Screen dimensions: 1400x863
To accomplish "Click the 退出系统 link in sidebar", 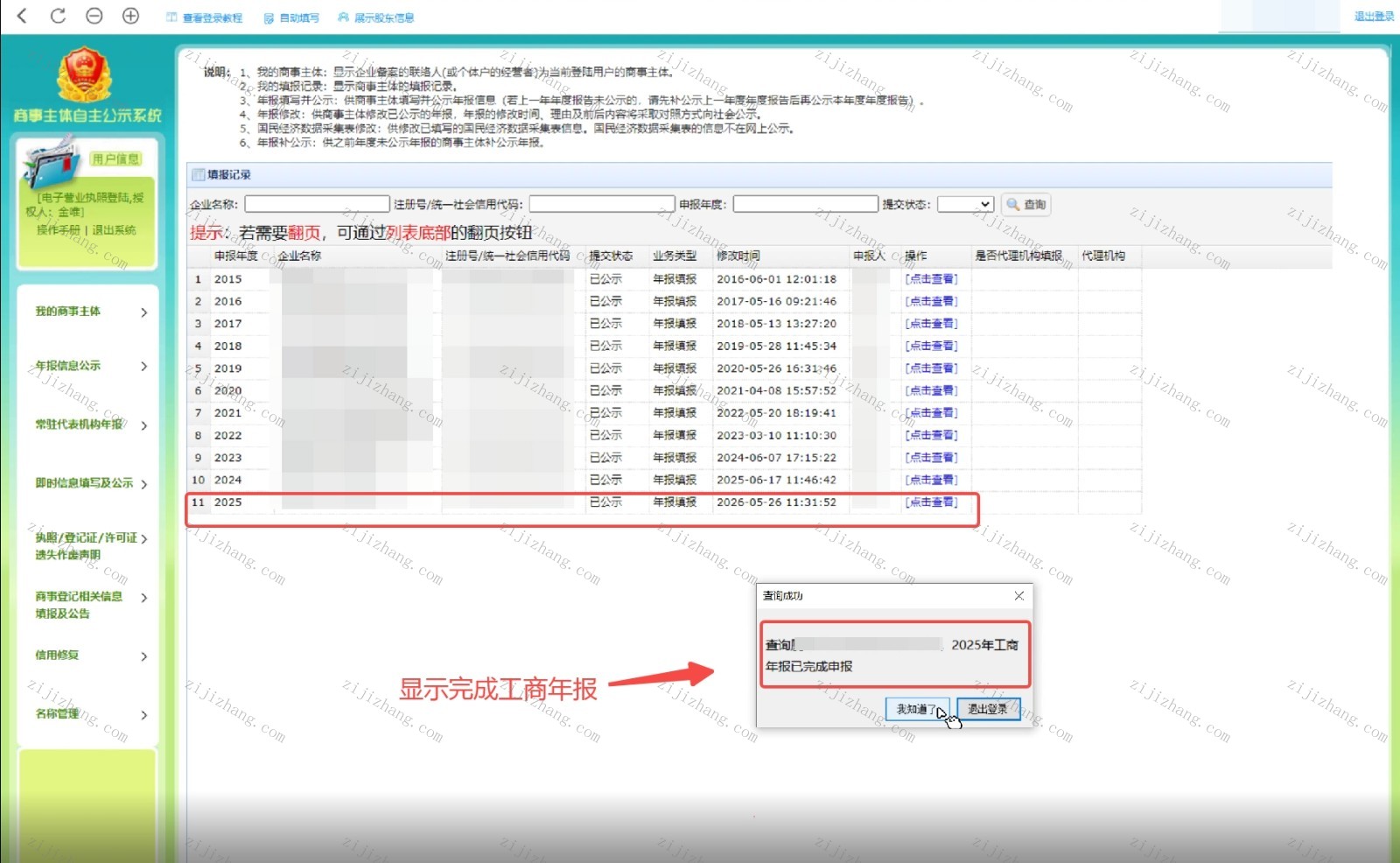I will click(114, 230).
